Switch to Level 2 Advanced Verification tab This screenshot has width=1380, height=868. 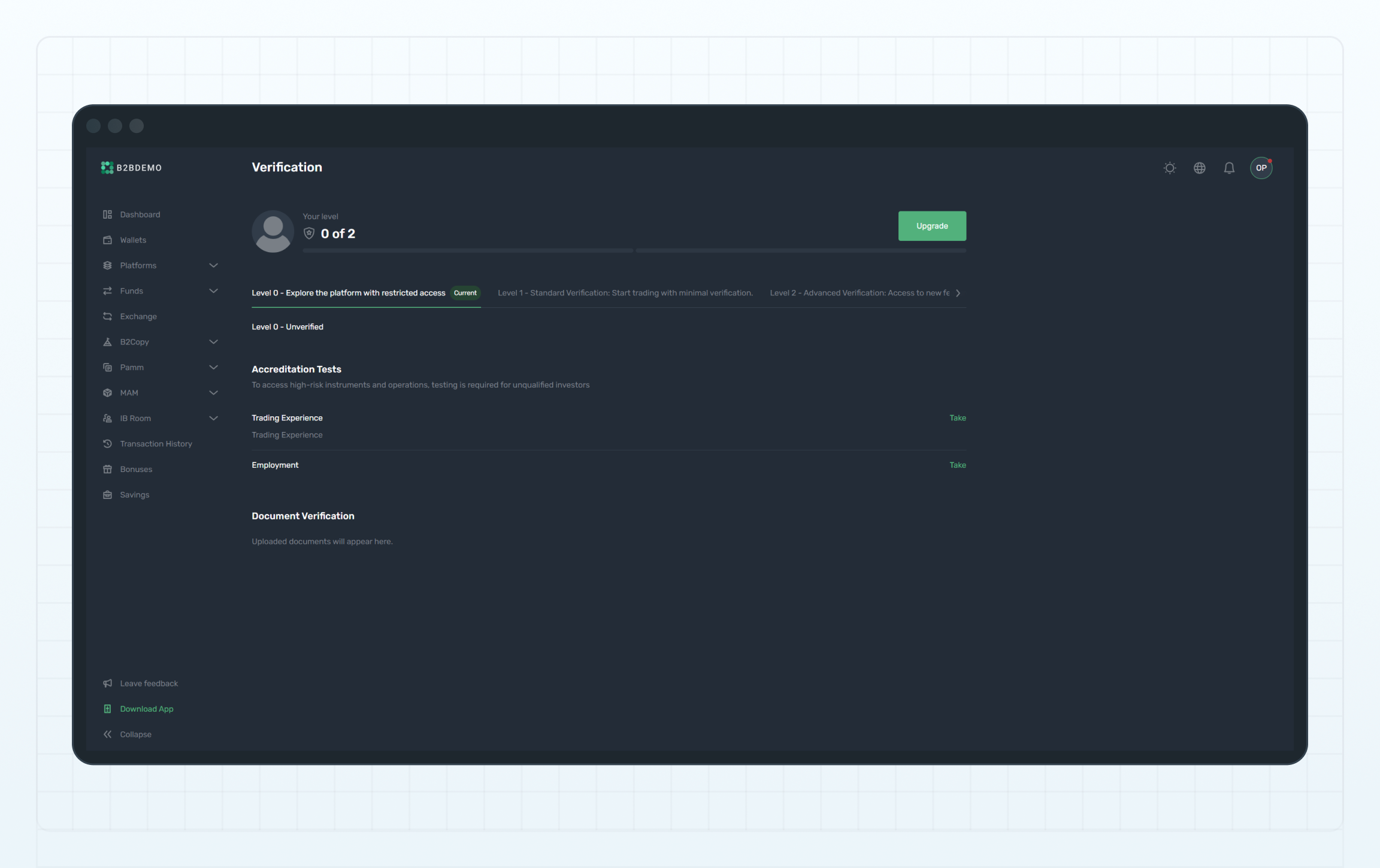click(859, 293)
